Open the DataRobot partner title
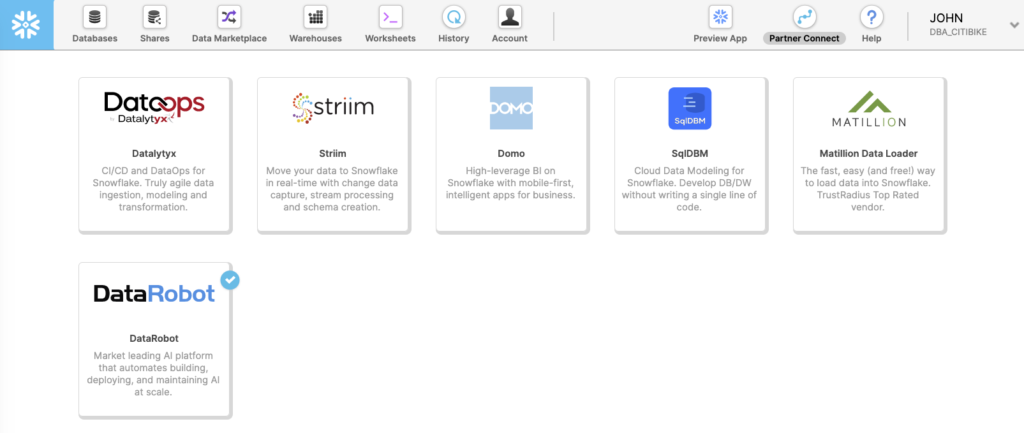The image size is (1024, 433). pos(154,338)
